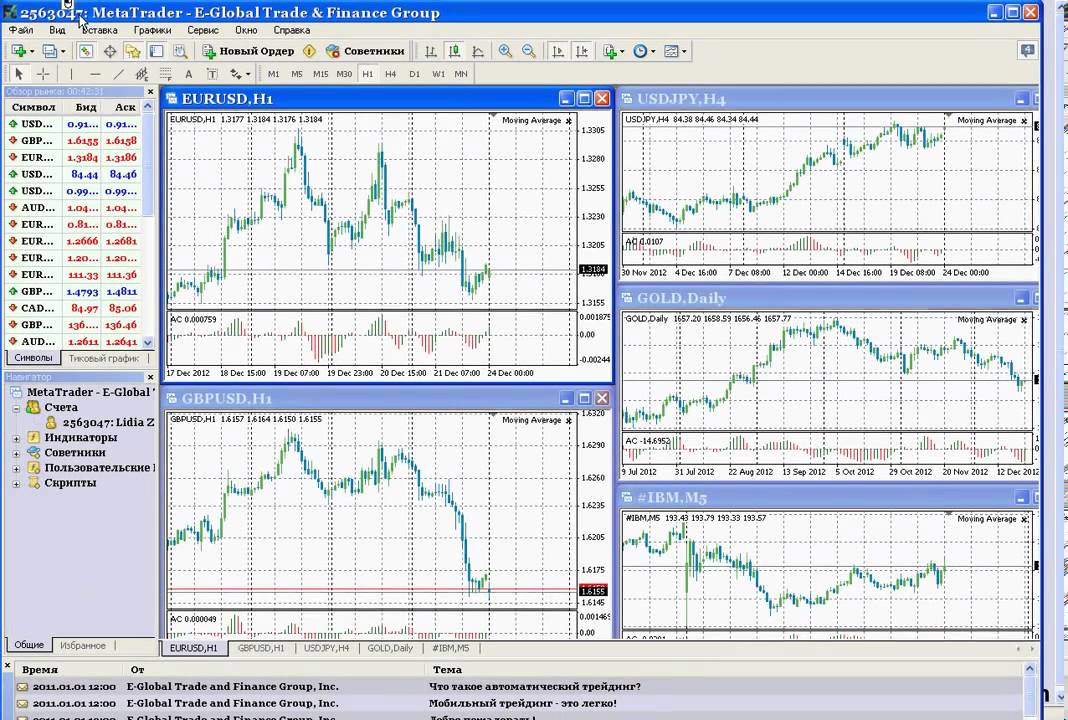This screenshot has width=1068, height=720.
Task: Switch timeframe to M1
Action: 274,74
